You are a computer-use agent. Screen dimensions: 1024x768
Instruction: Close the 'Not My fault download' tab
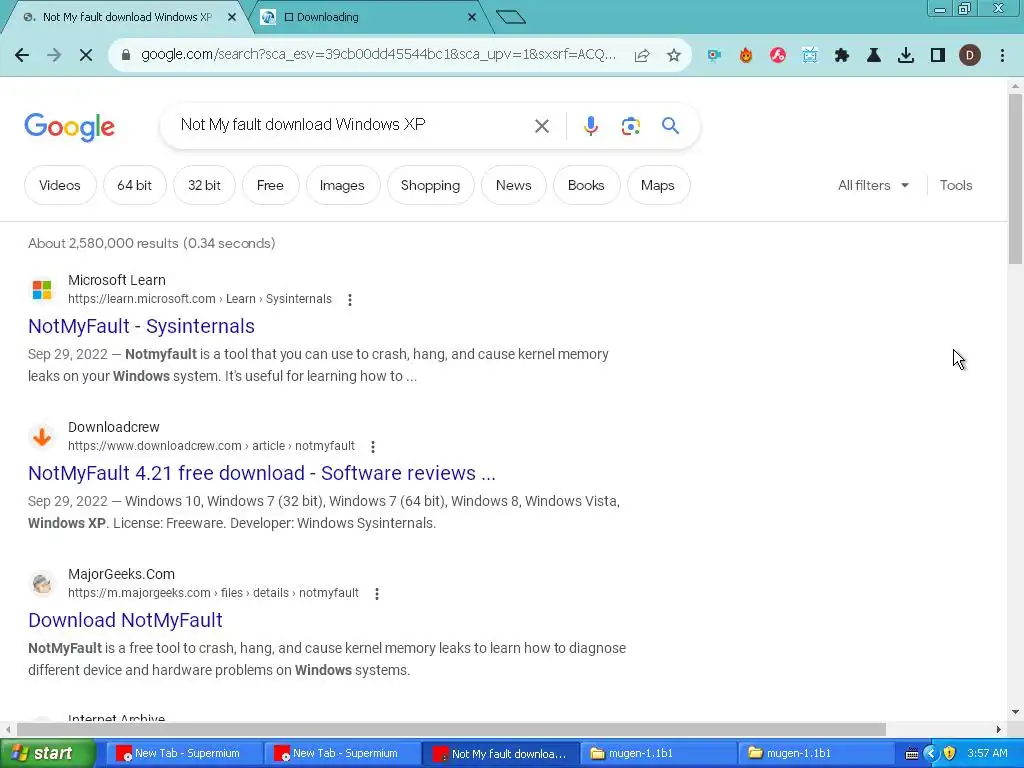point(232,18)
